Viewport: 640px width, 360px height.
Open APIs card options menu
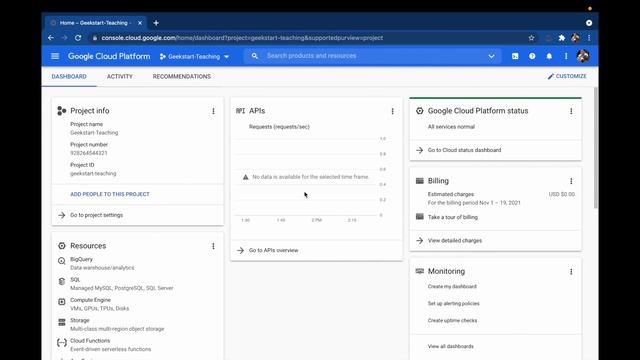click(x=392, y=111)
